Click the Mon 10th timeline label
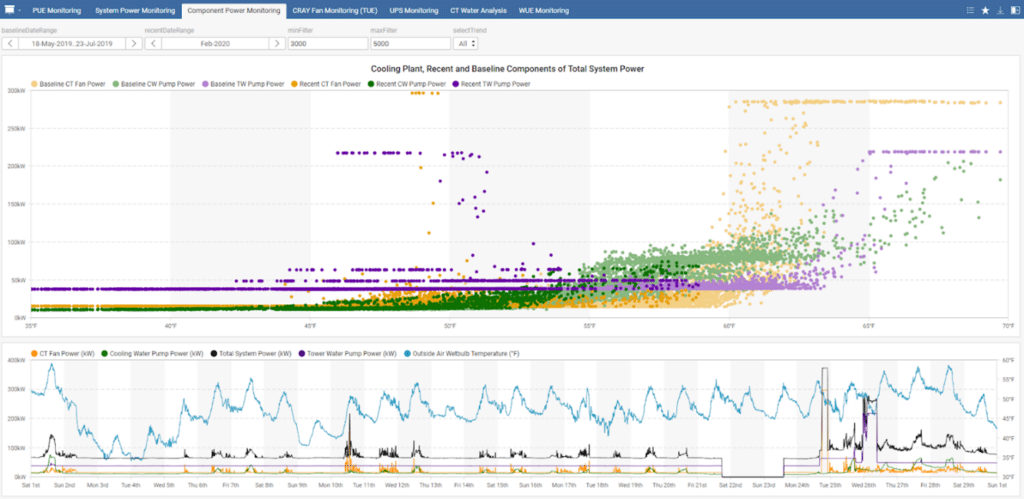This screenshot has height=499, width=1024. tap(331, 485)
